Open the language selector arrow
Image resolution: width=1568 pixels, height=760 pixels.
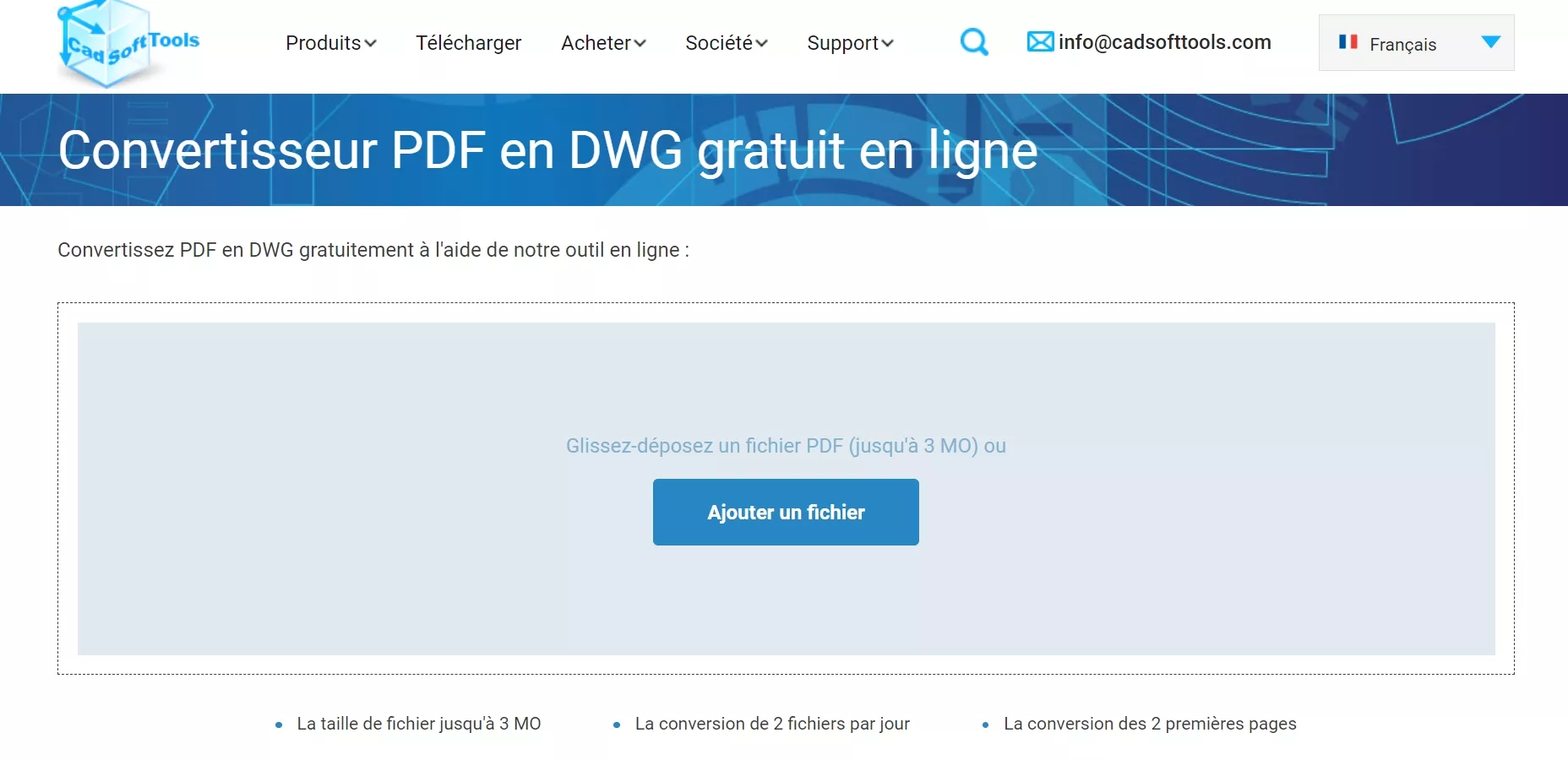[x=1492, y=41]
